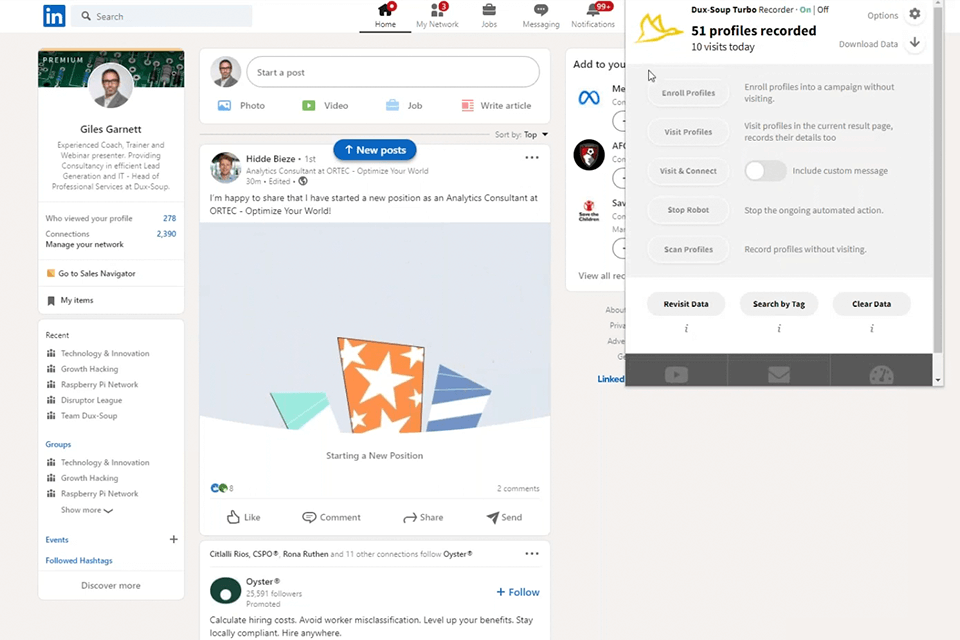Viewport: 960px width, 640px height.
Task: Open the three-dot menu on Hidde Bieze post
Action: click(x=531, y=157)
